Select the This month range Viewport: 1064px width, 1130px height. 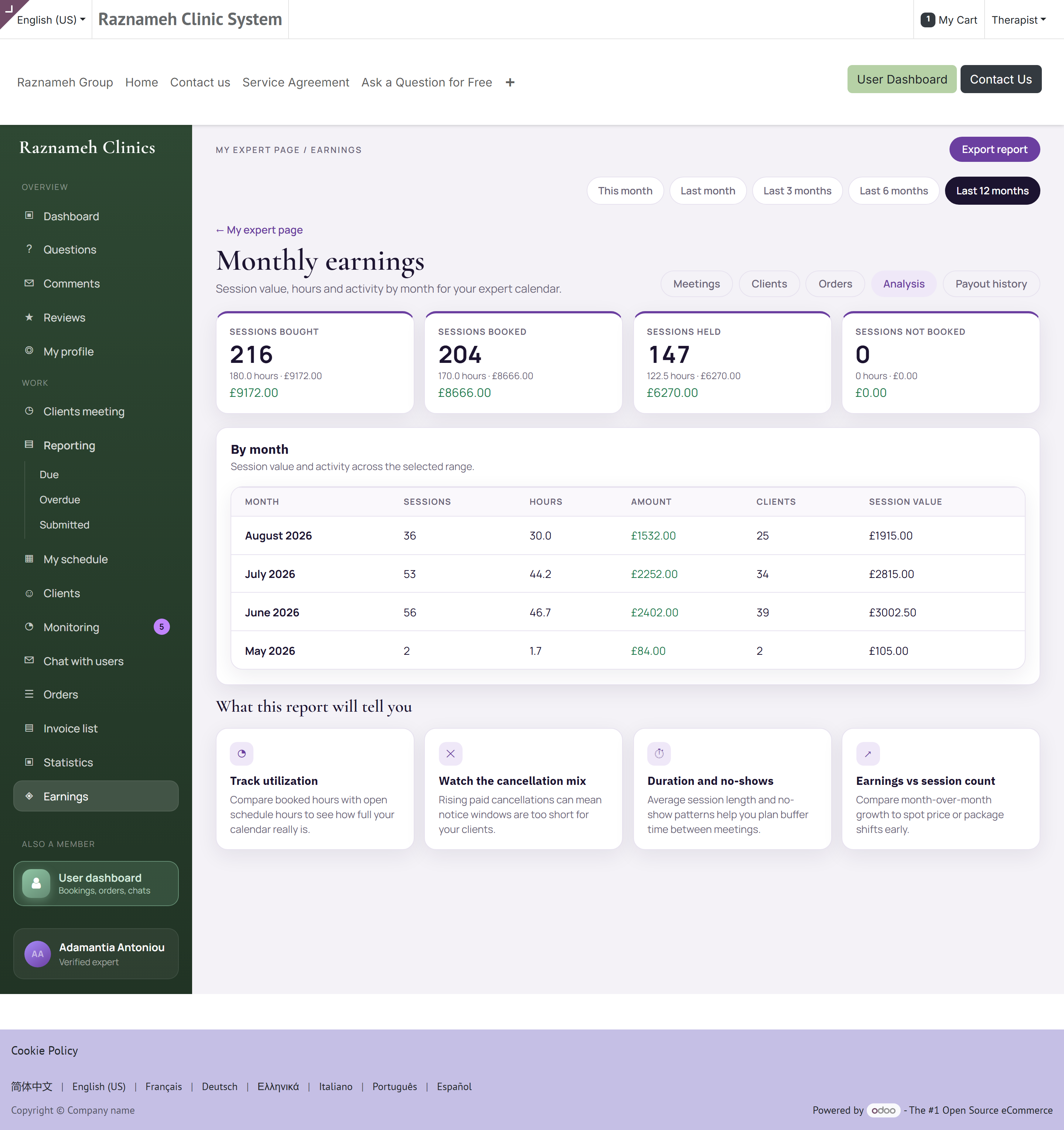click(625, 190)
